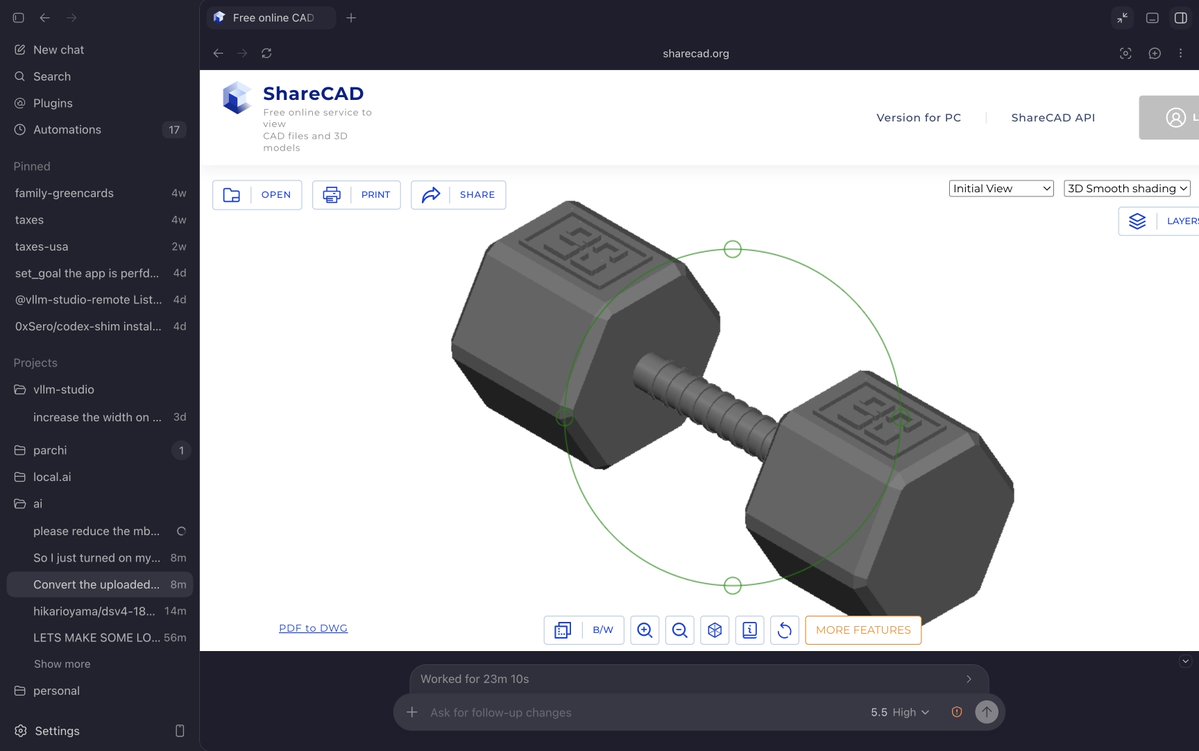Open the LETS MAKE SOME LO chat

[99, 637]
